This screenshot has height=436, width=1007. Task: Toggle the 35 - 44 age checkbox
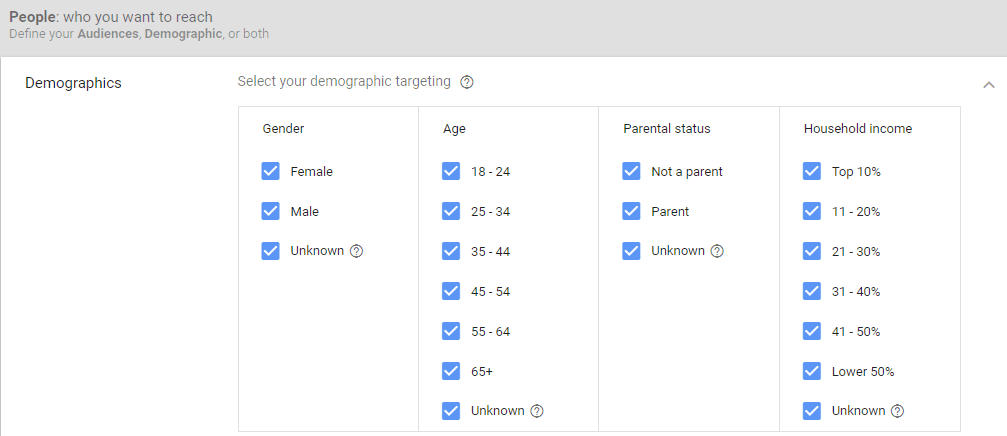pos(451,251)
